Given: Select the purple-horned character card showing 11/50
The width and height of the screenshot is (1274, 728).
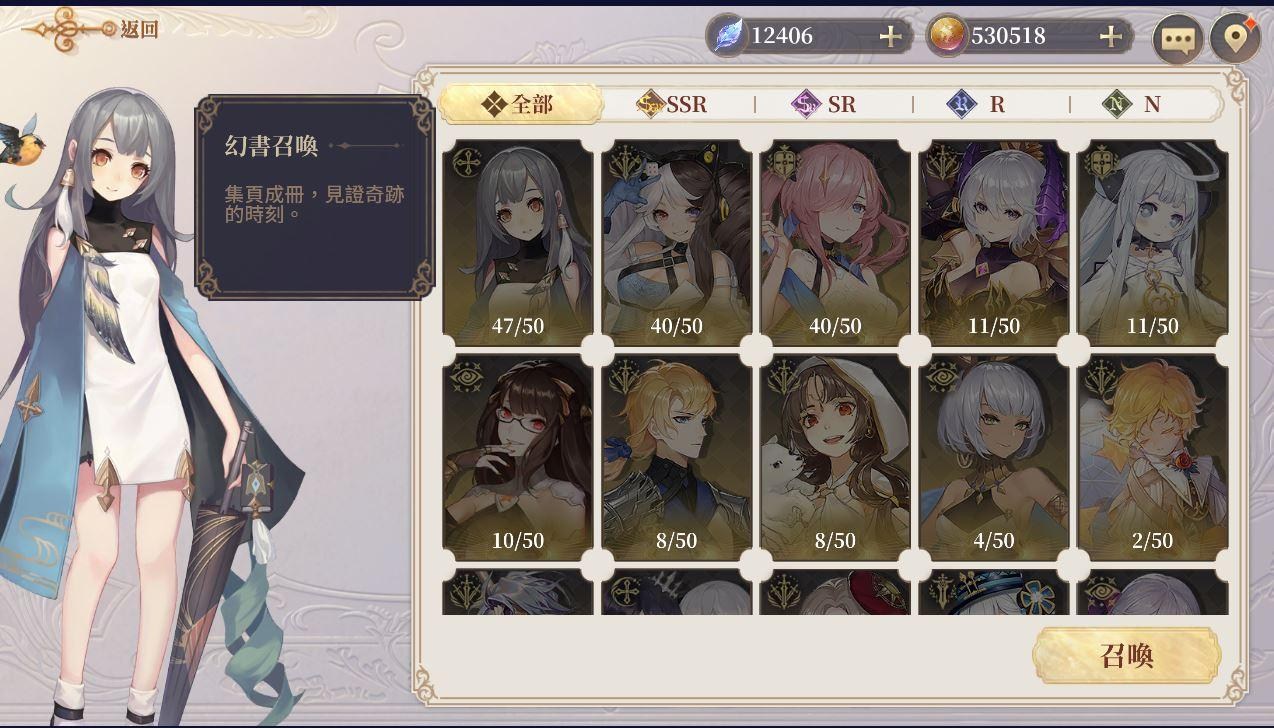Looking at the screenshot, I should pyautogui.click(x=994, y=243).
